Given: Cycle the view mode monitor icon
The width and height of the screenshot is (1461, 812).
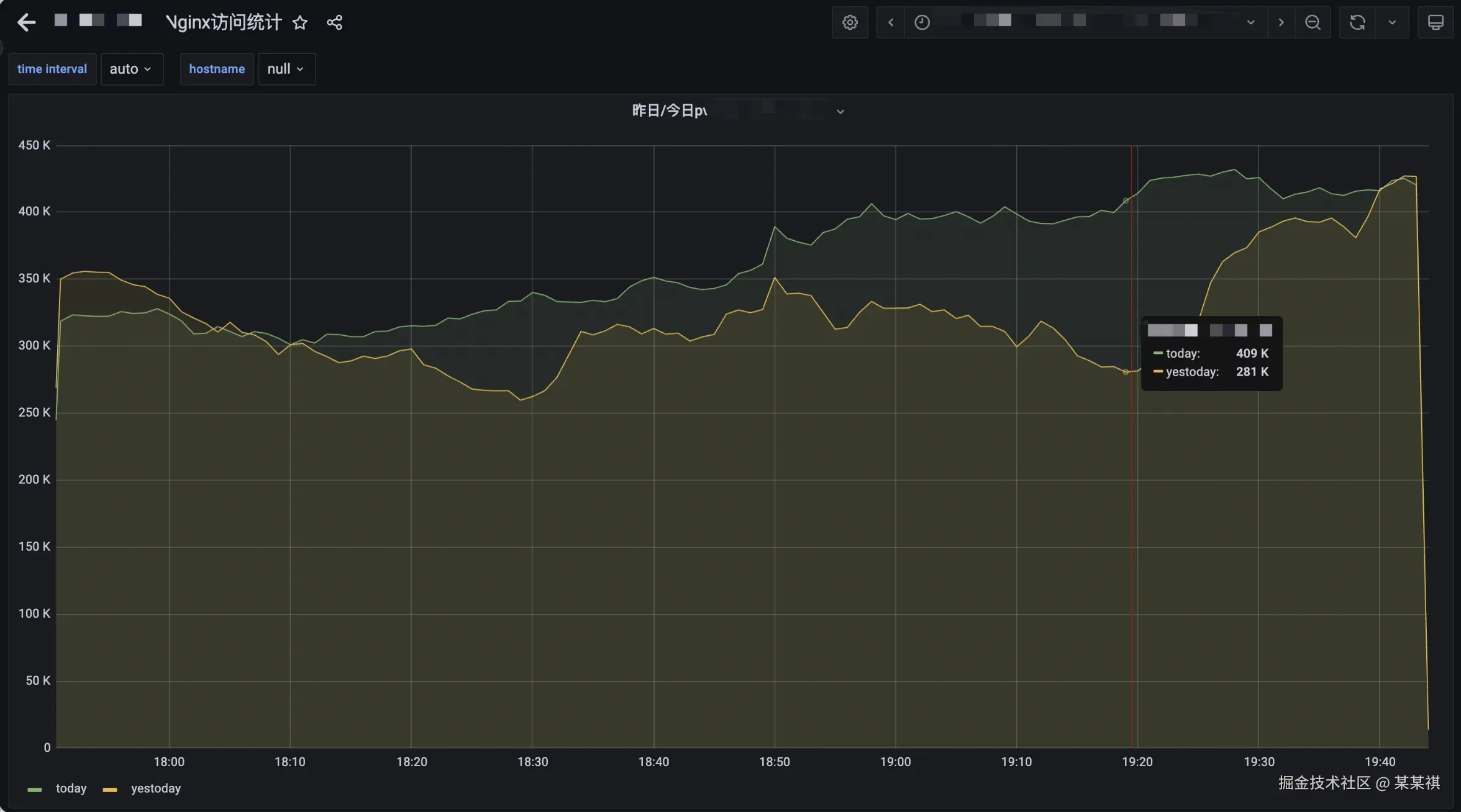Looking at the screenshot, I should [x=1436, y=22].
